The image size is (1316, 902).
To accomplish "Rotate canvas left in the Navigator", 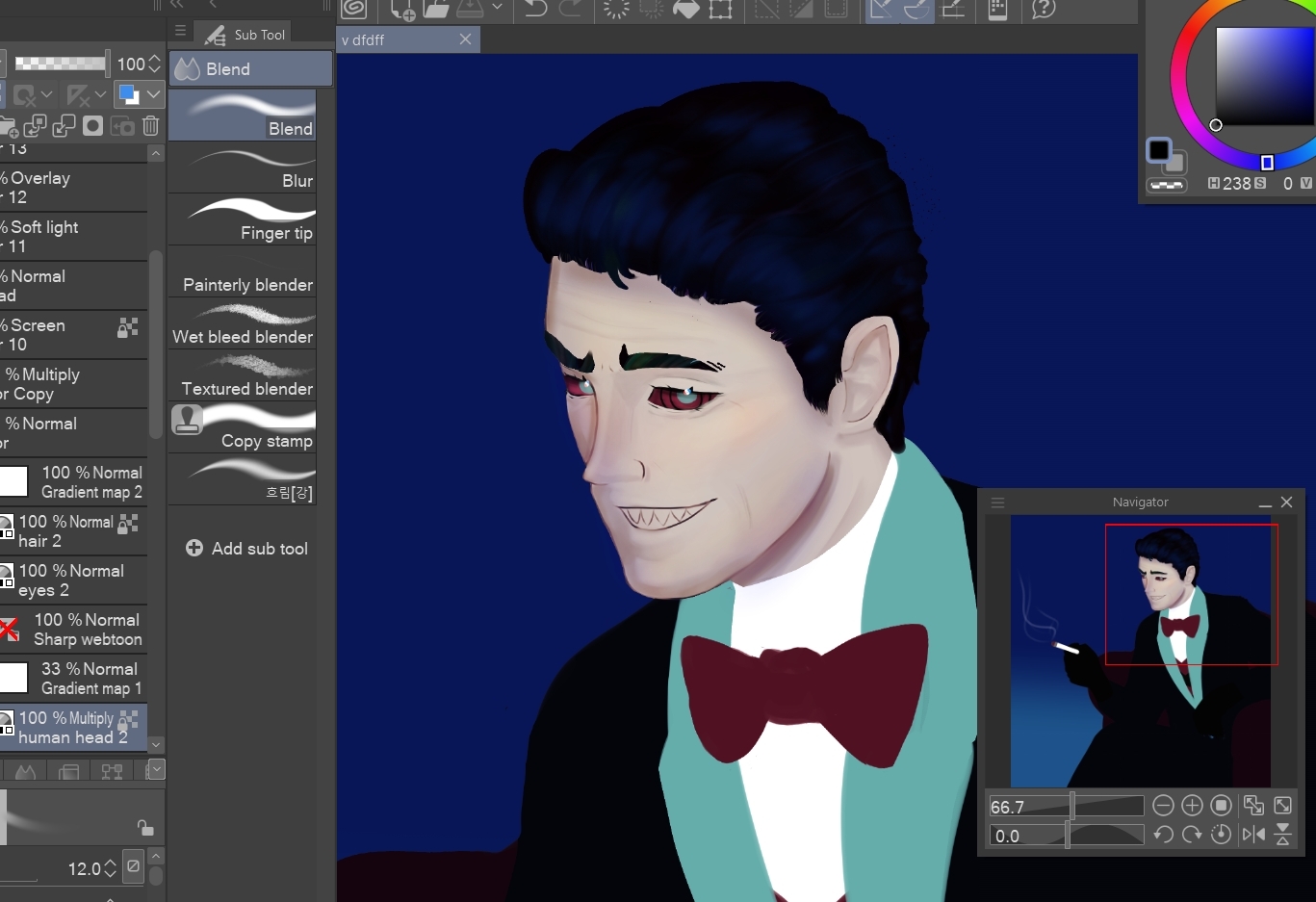I will (x=1163, y=835).
